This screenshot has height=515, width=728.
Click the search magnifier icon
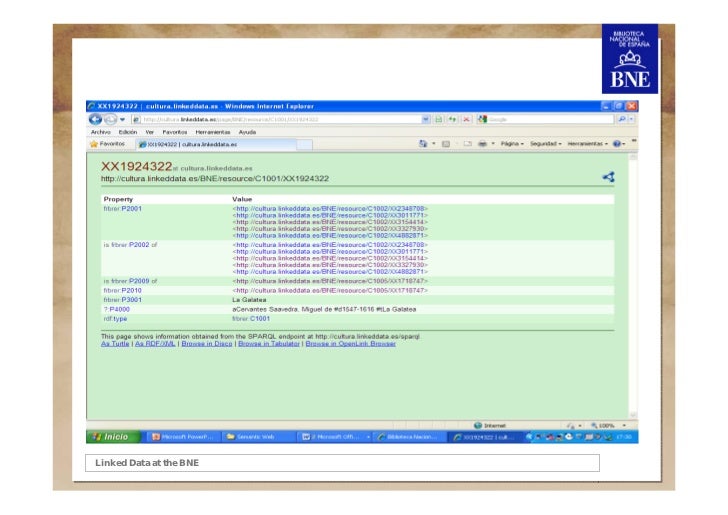[x=622, y=119]
